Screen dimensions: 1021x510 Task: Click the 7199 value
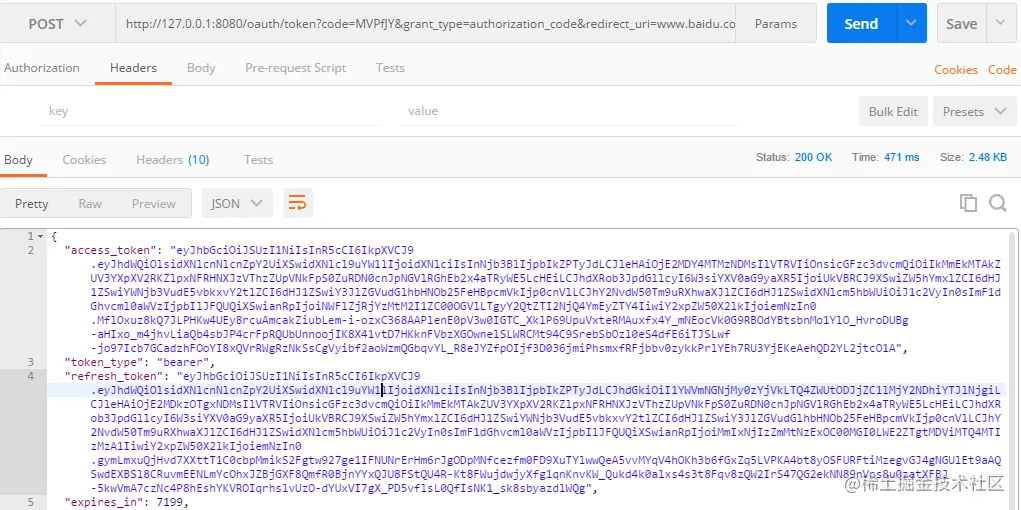[169, 502]
